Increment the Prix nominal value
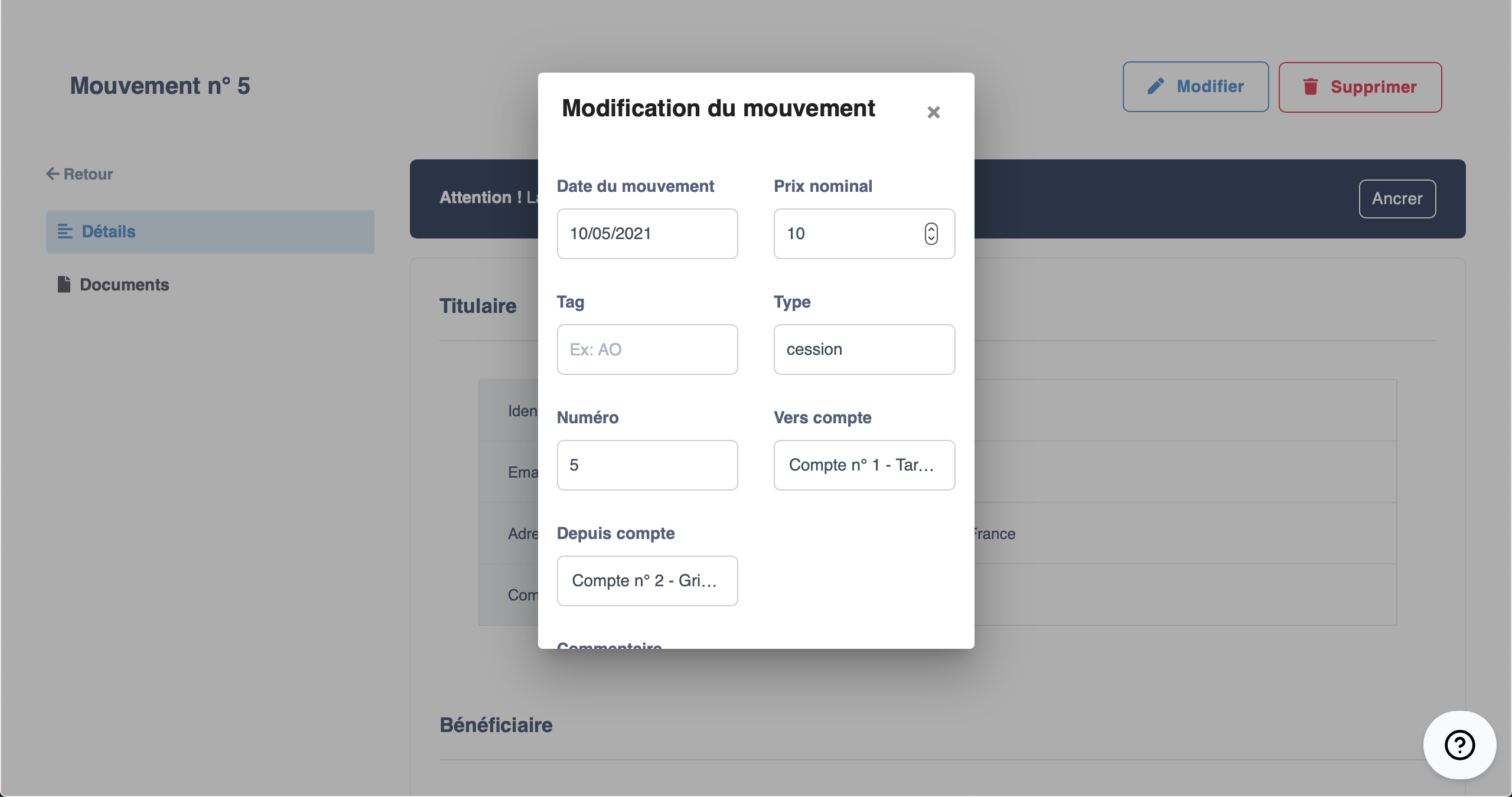Viewport: 1512px width, 797px height. 931,230
